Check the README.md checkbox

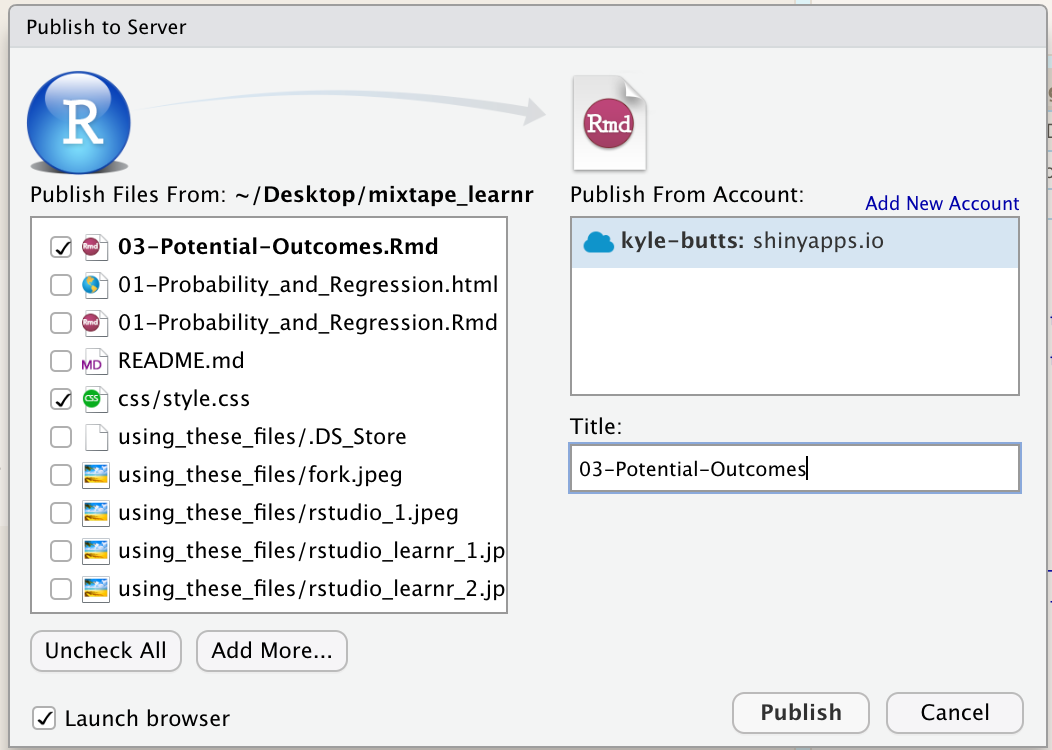tap(61, 361)
